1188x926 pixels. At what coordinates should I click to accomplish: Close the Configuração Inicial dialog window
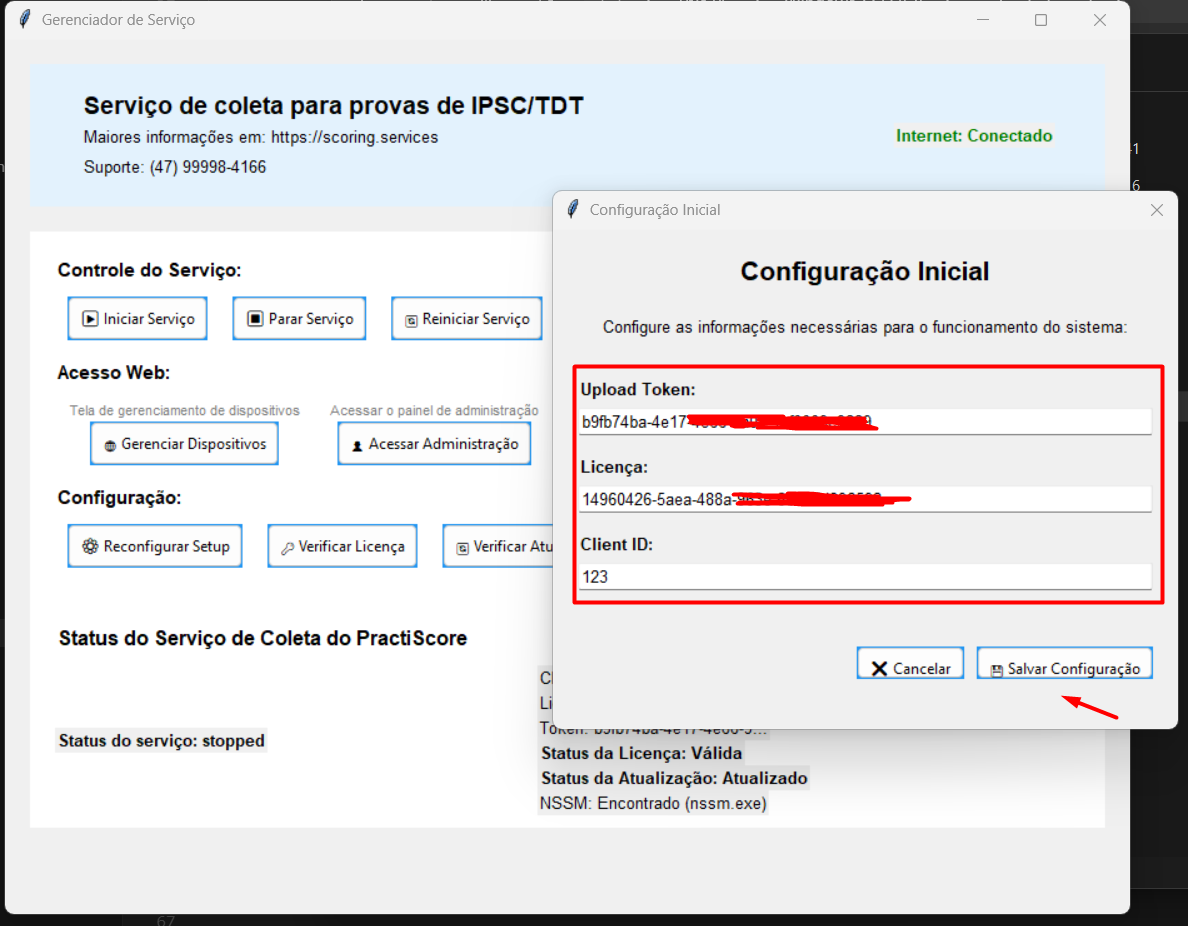[1156, 210]
